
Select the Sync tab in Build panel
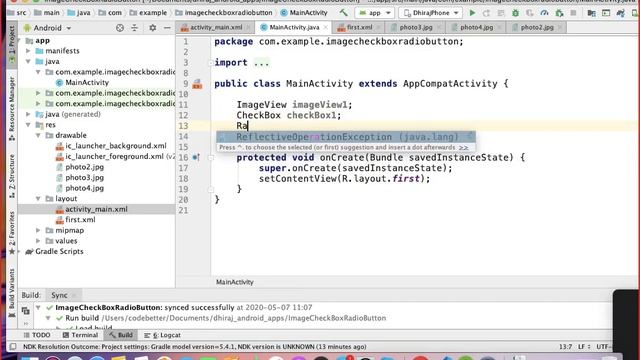coord(60,295)
